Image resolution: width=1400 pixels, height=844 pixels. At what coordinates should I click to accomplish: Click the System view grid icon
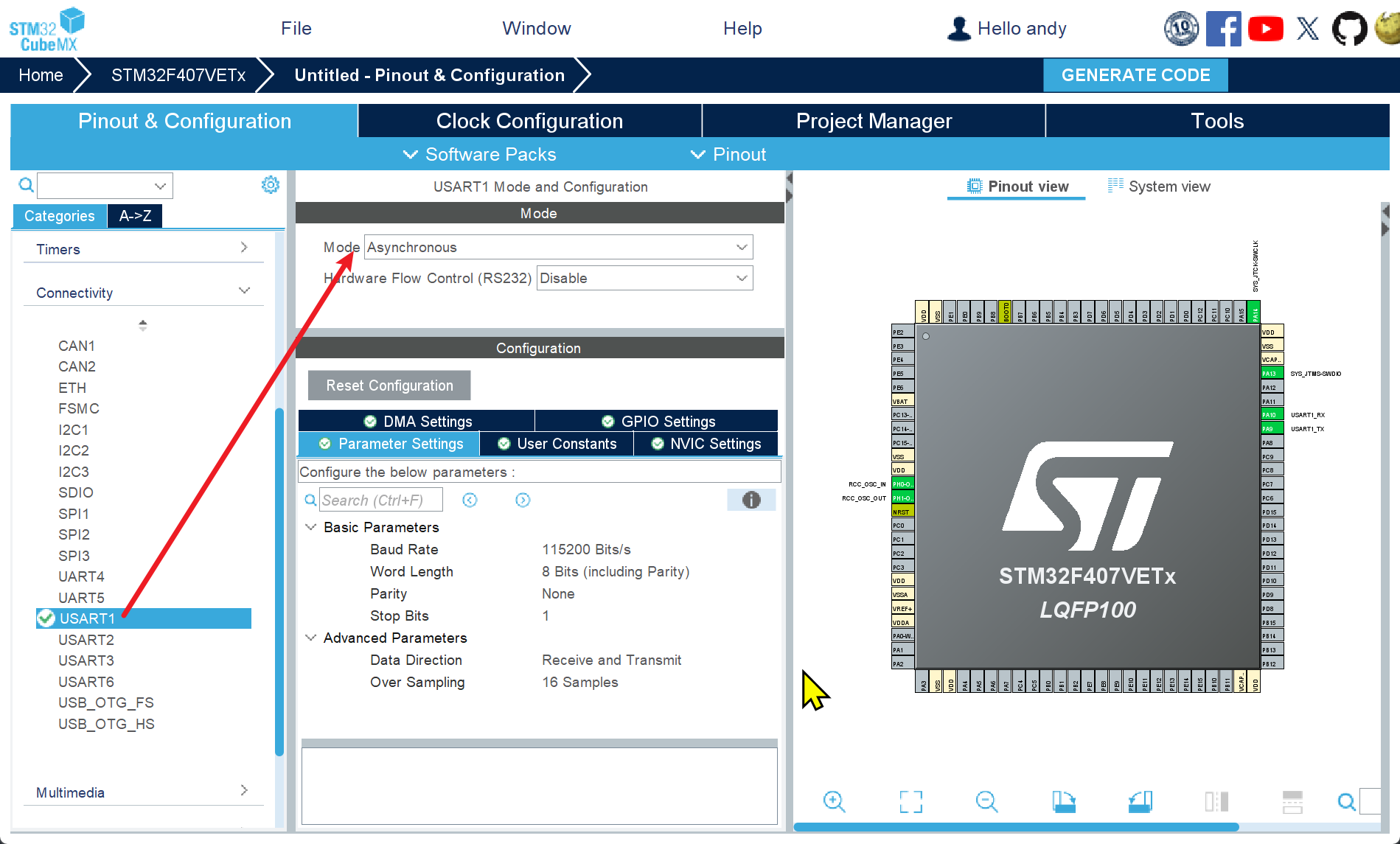tap(1115, 186)
